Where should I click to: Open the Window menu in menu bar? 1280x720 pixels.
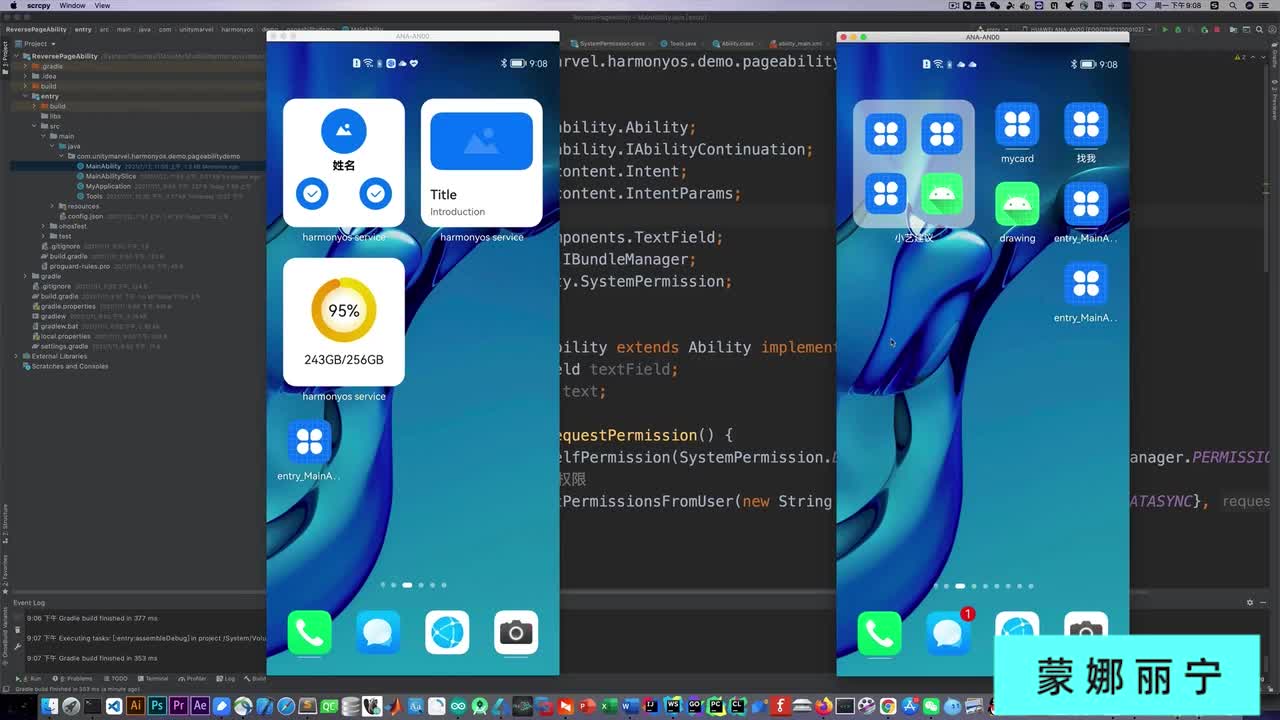coord(72,5)
